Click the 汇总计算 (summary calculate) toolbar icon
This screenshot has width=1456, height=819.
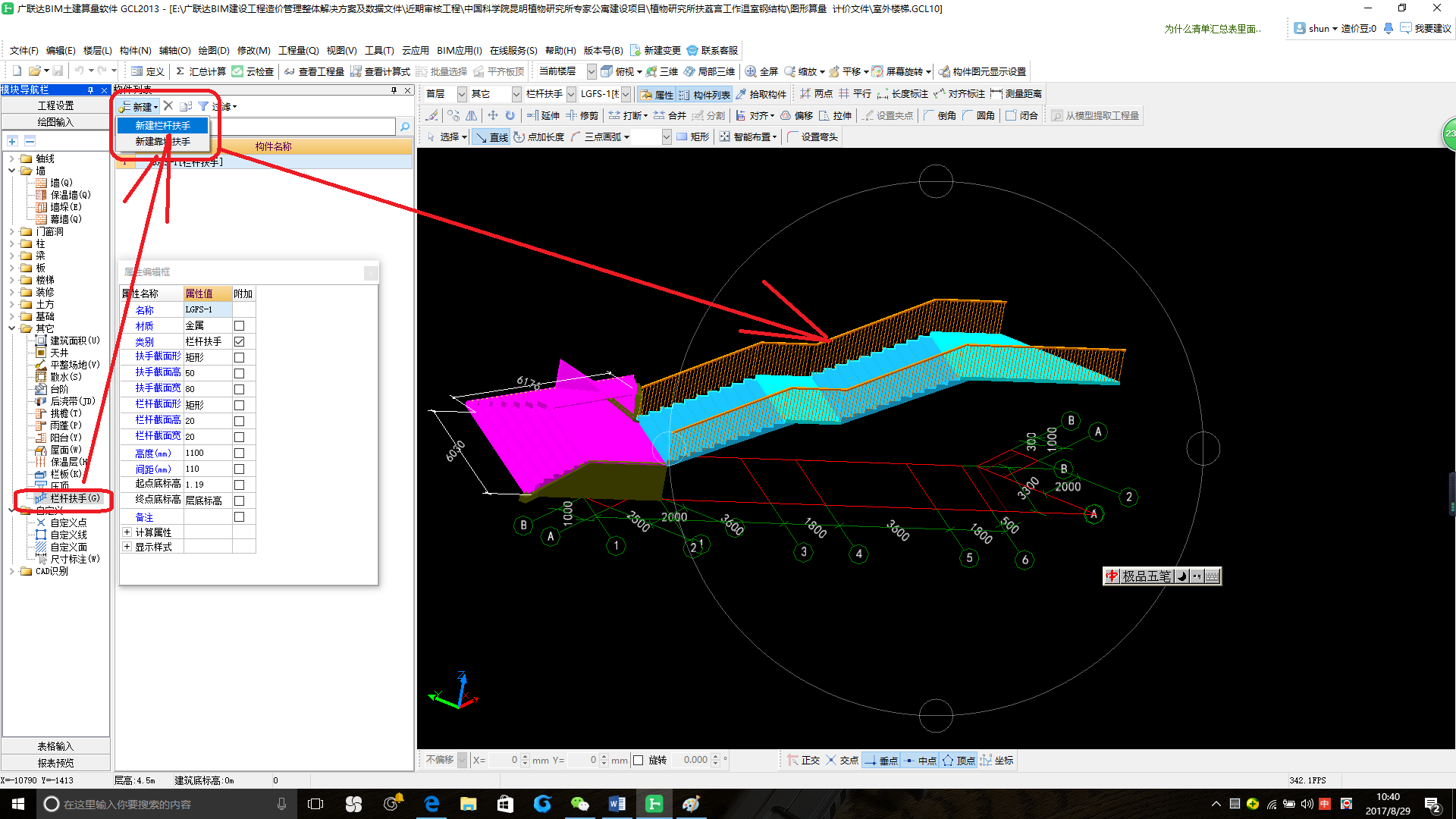tap(200, 71)
